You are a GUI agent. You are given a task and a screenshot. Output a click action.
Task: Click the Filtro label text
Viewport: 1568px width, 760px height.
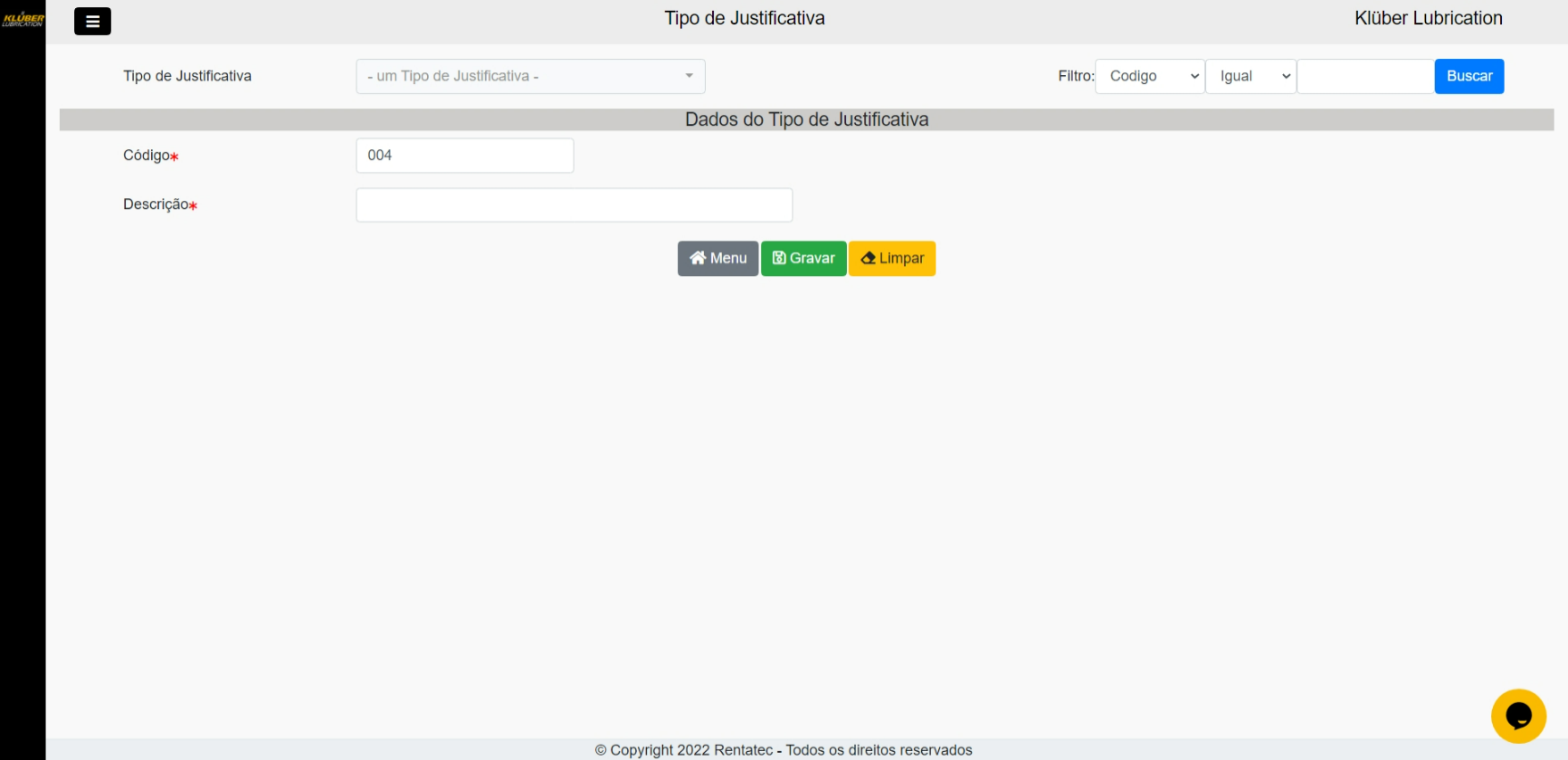(x=1075, y=76)
